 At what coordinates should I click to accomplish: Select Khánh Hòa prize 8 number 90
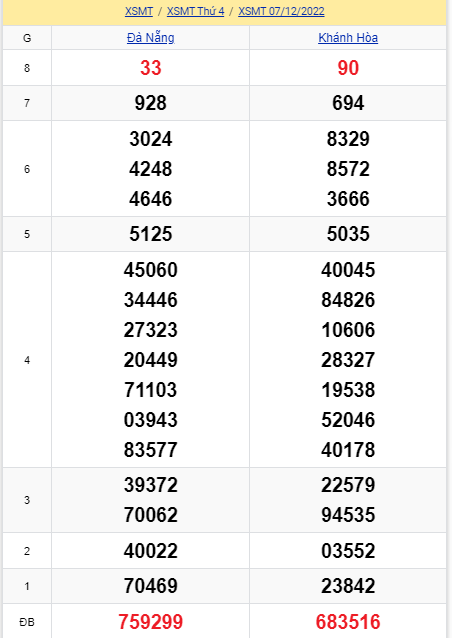tap(348, 68)
